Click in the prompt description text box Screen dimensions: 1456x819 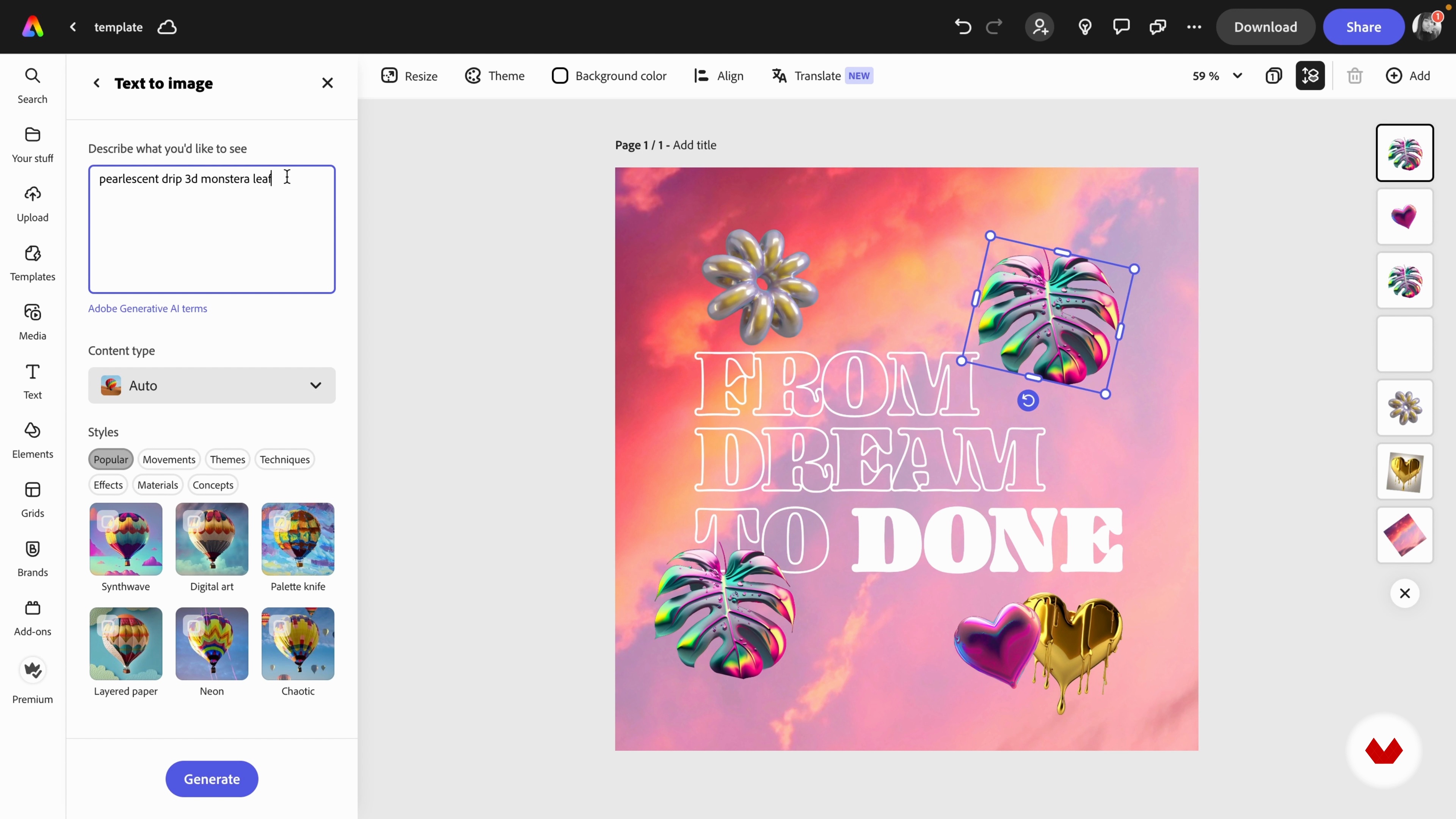[212, 229]
